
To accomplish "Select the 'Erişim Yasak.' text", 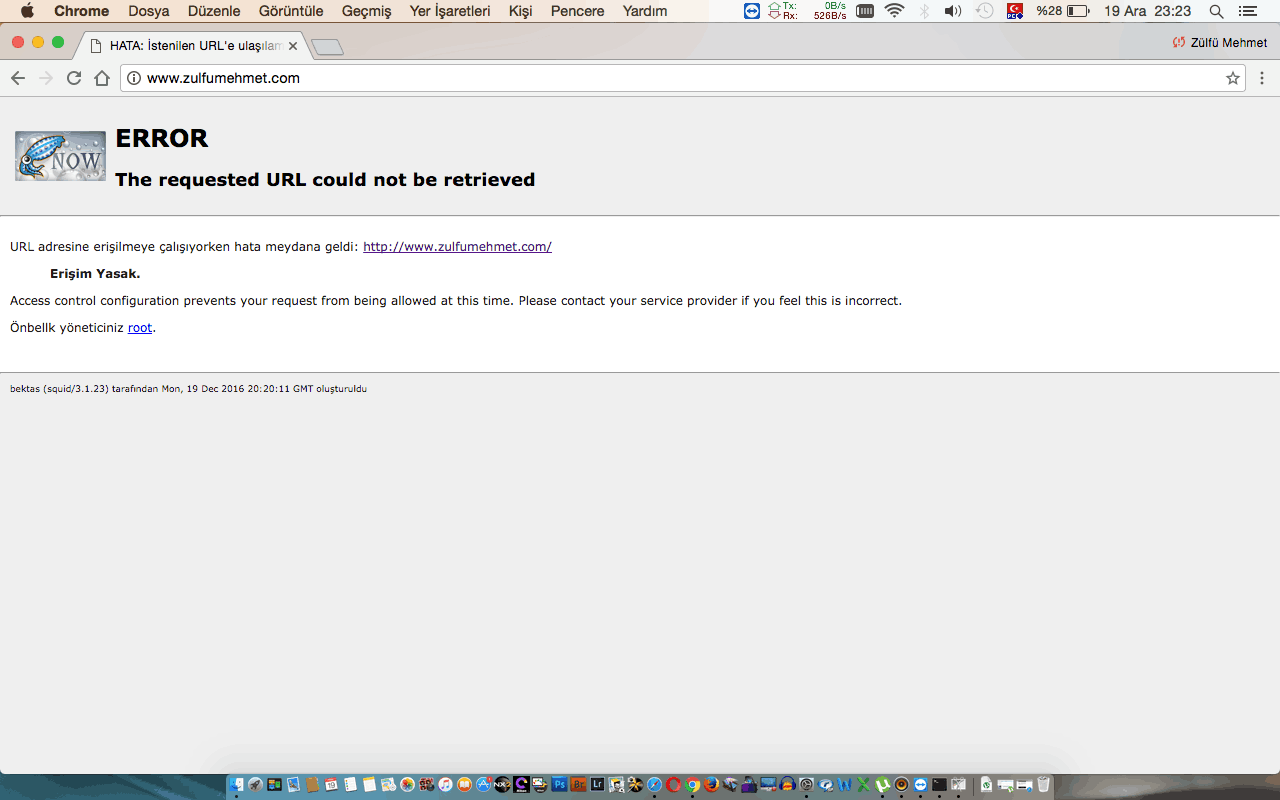I will click(95, 273).
